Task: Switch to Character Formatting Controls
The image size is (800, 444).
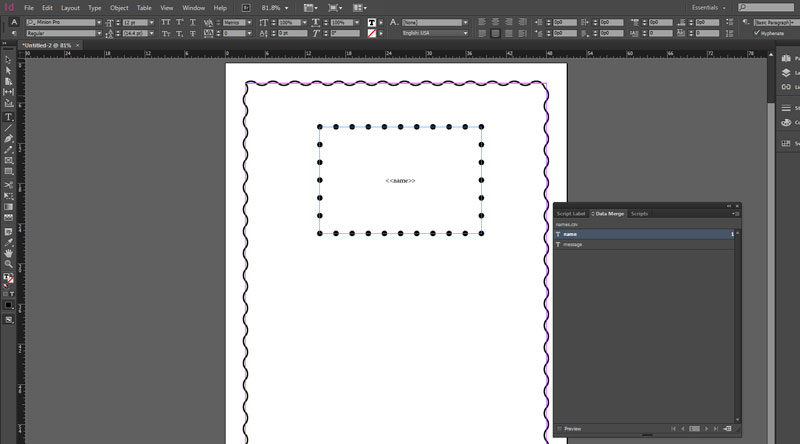Action: click(14, 22)
